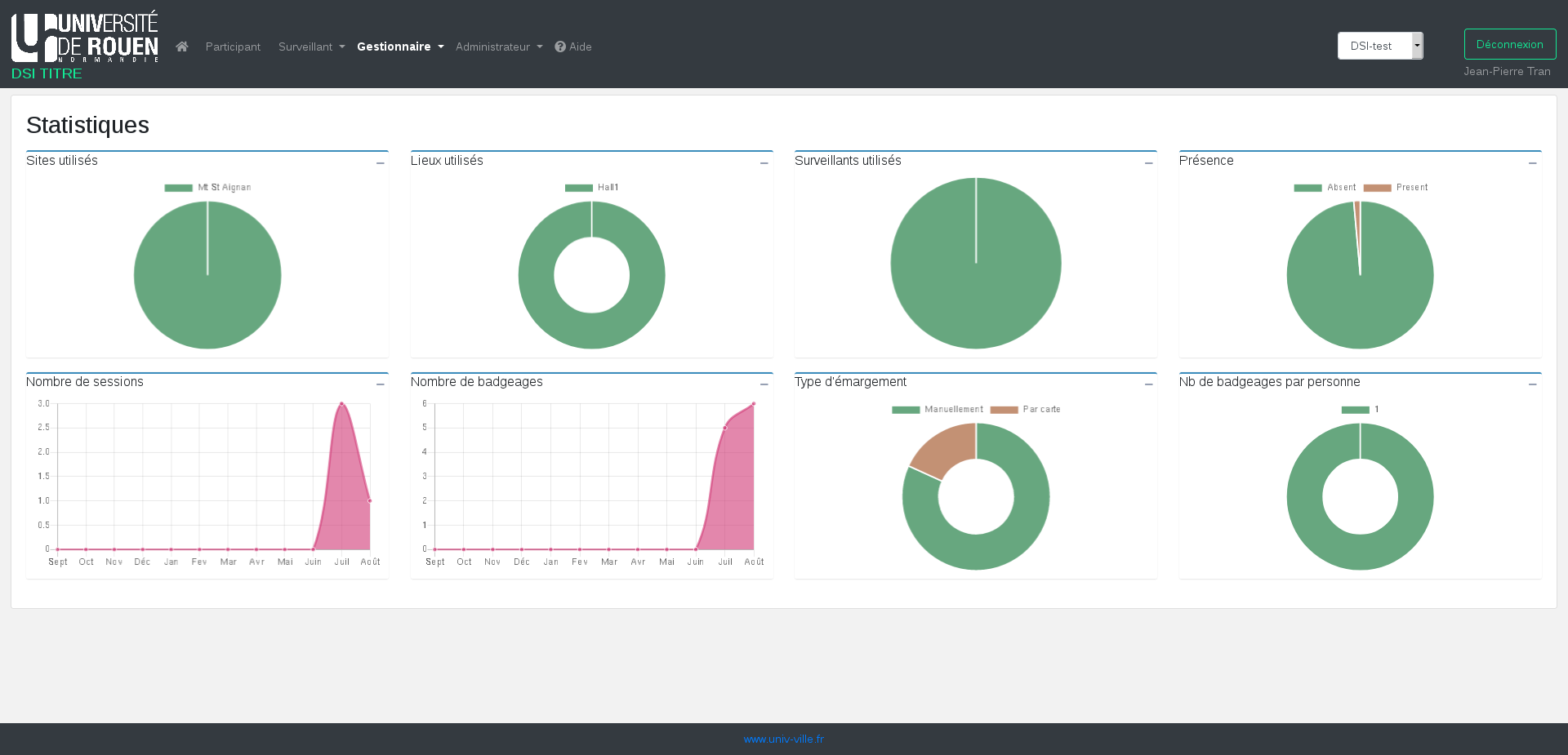The height and width of the screenshot is (755, 1568).
Task: Collapse the Sites utilisés panel
Action: coord(380,163)
